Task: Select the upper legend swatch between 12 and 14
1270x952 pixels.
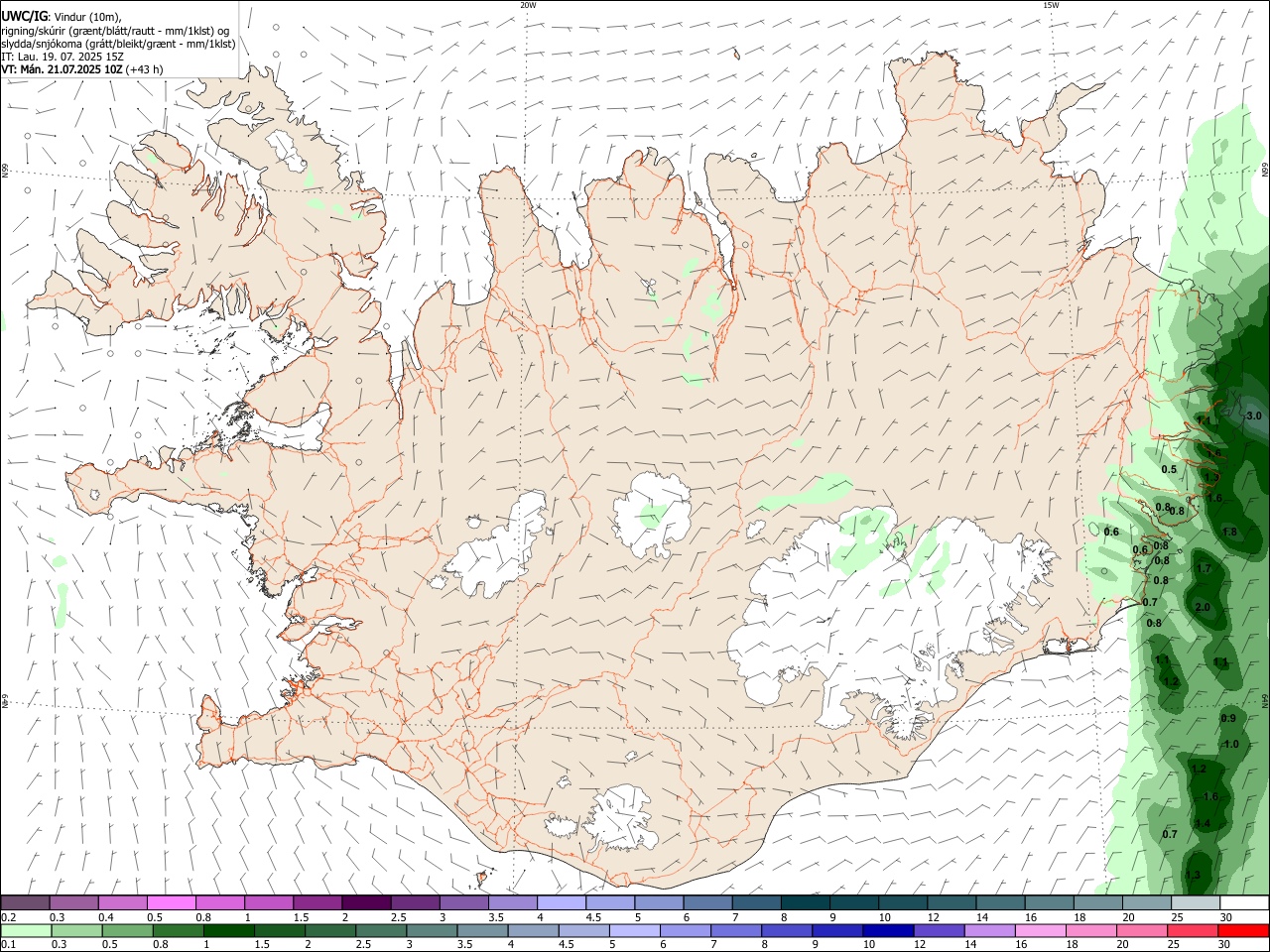Action: point(950,902)
